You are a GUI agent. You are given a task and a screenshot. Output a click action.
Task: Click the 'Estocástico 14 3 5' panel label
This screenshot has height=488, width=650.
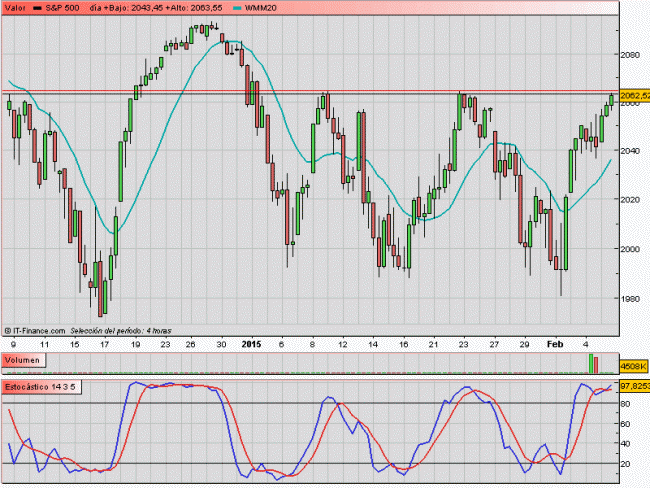tap(41, 387)
